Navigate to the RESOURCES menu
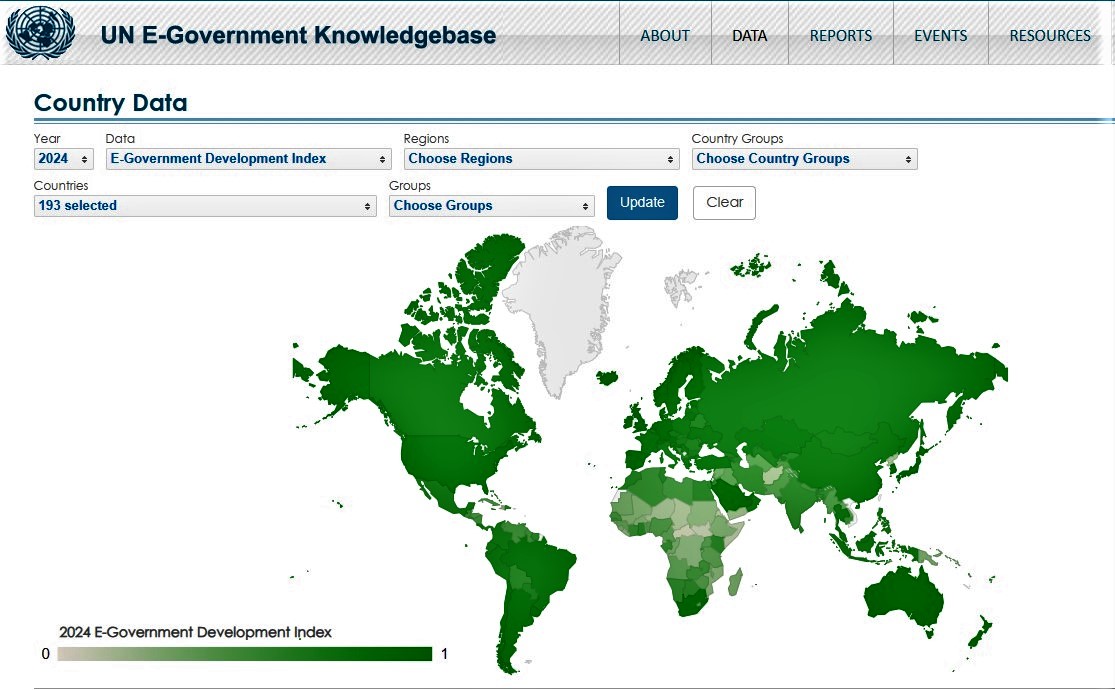Screen dimensions: 1115x690 point(1050,35)
